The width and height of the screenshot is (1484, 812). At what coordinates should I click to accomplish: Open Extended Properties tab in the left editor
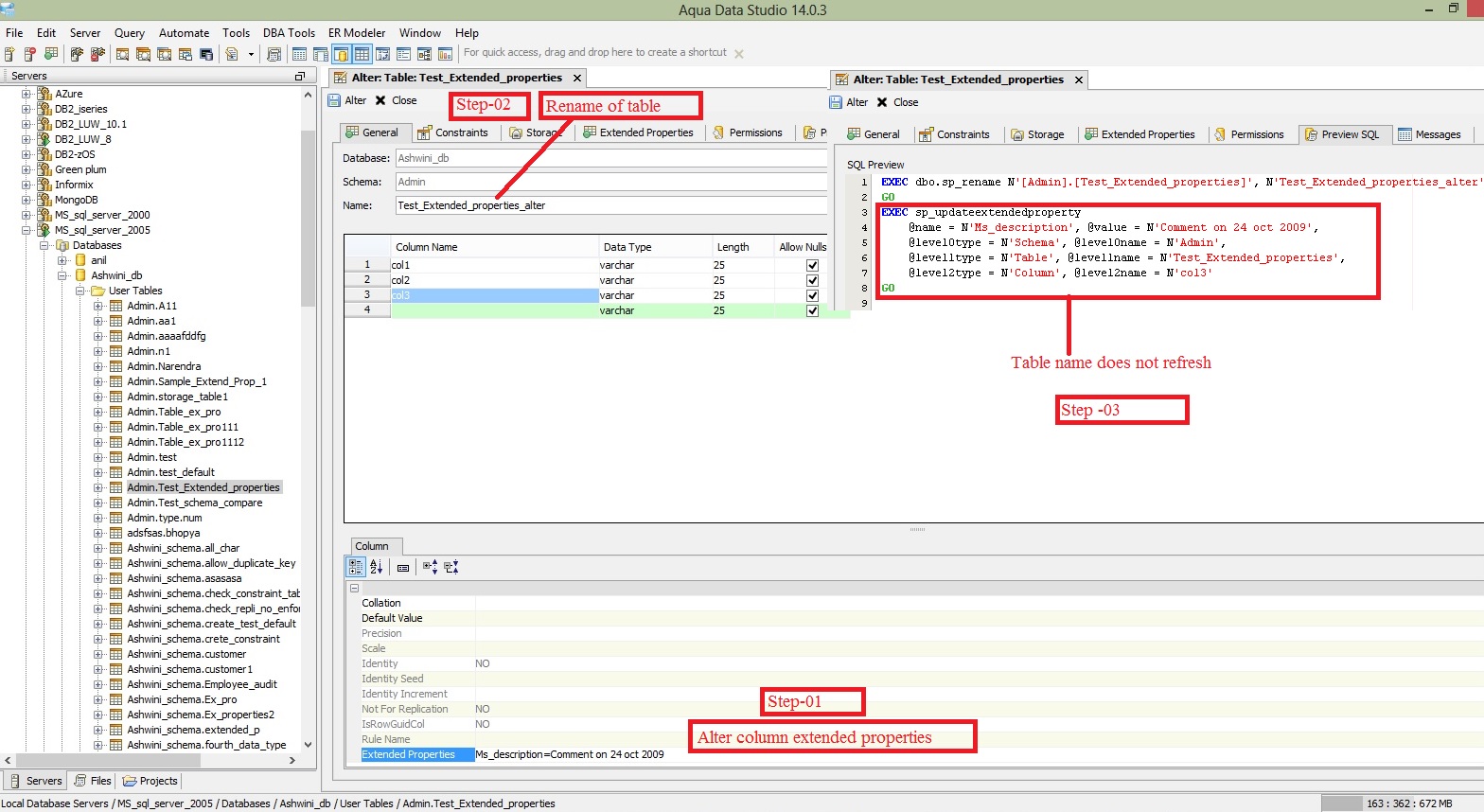[639, 132]
